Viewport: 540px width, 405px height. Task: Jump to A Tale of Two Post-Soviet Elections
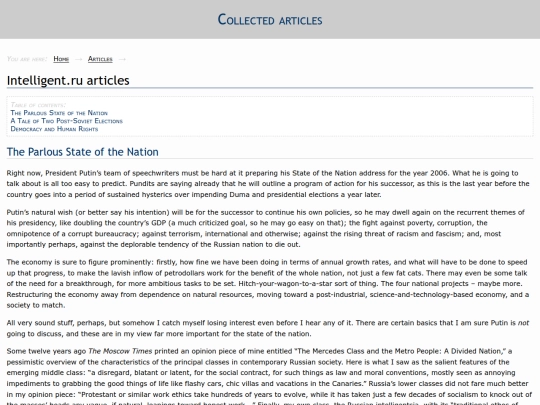tap(66, 121)
